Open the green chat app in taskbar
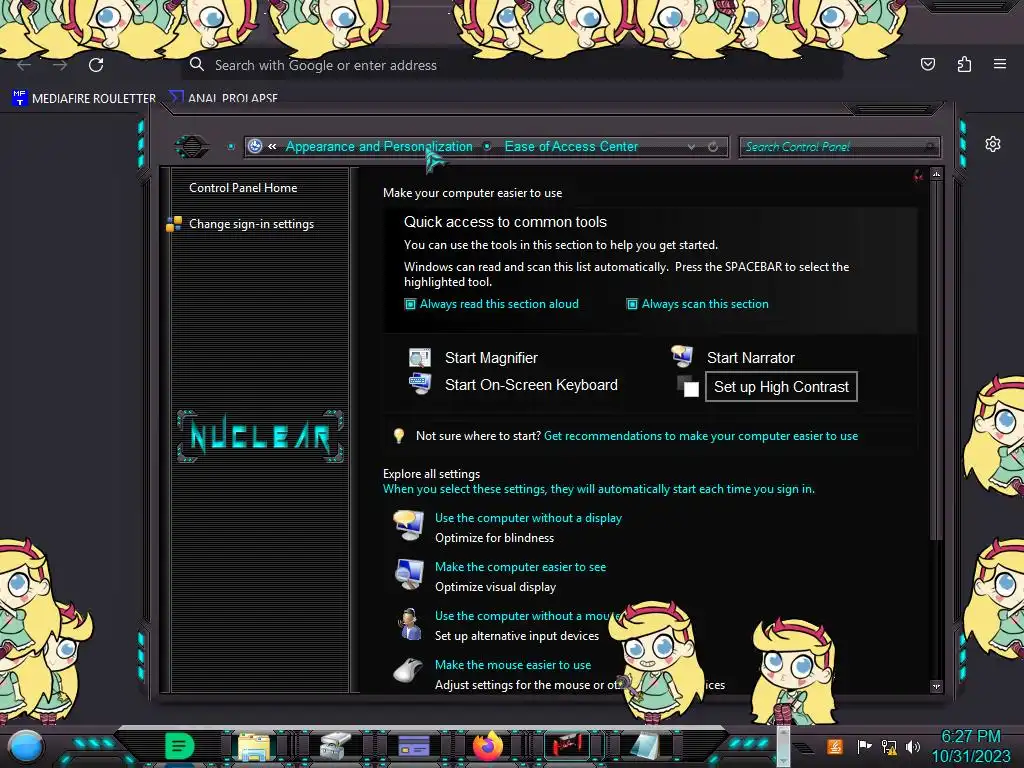The height and width of the screenshot is (768, 1024). point(179,746)
